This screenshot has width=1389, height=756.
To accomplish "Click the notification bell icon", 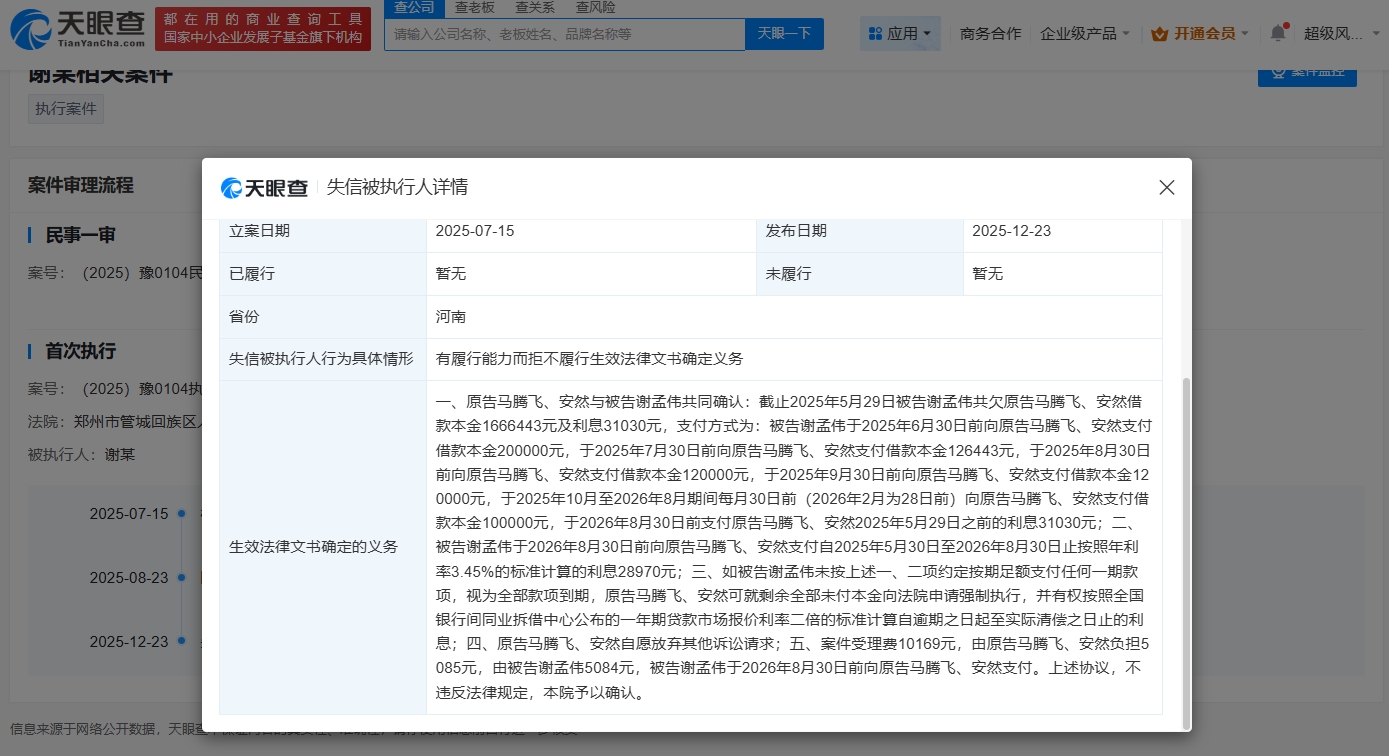I will (x=1277, y=33).
